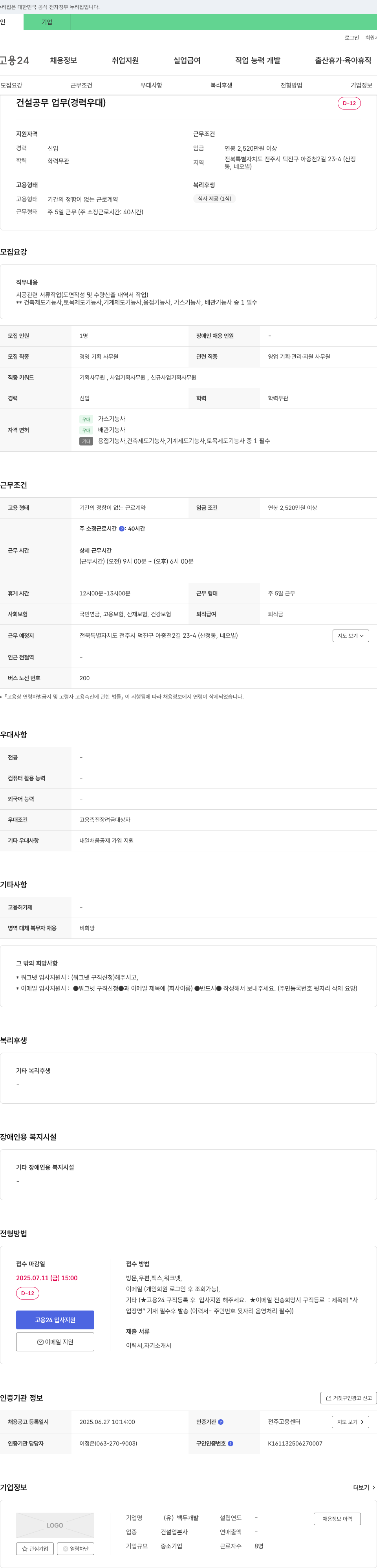The height and width of the screenshot is (1568, 377).
Task: Click bus route number 200
Action: click(84, 678)
